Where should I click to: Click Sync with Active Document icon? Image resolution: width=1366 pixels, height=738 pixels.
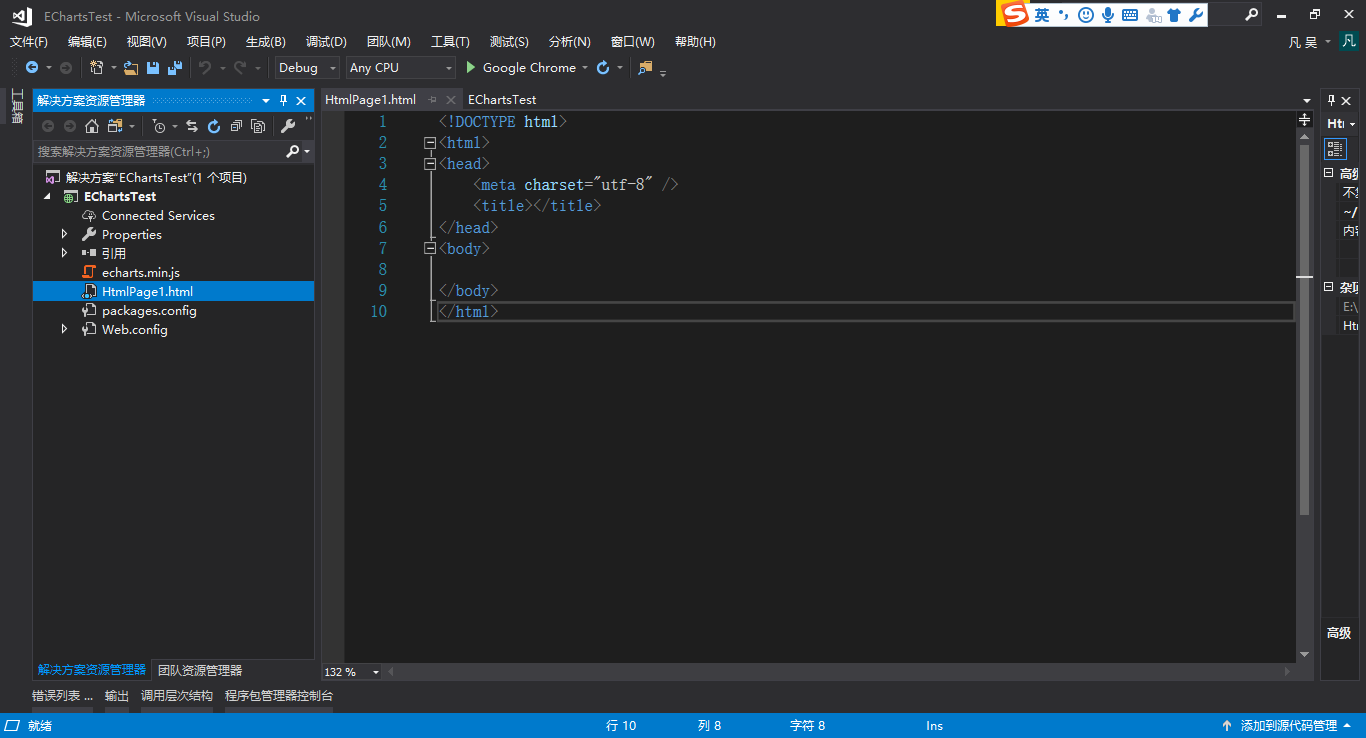click(x=192, y=126)
